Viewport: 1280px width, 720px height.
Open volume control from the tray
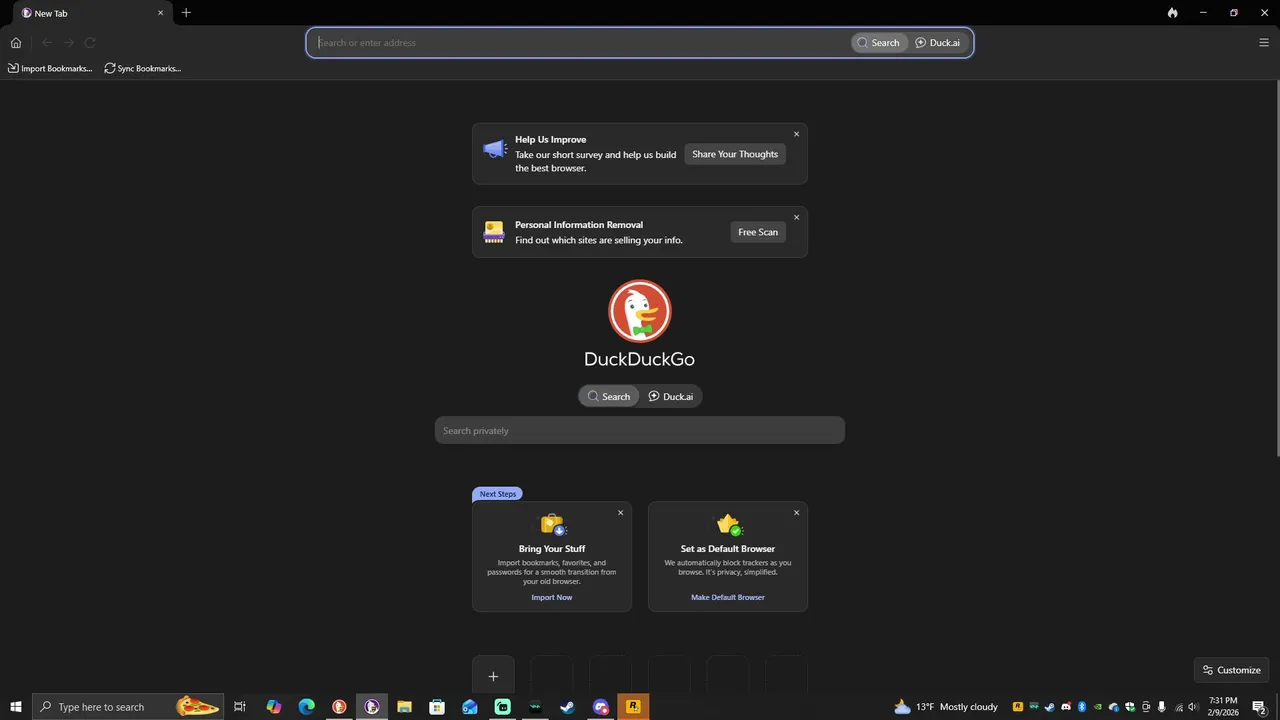click(1193, 707)
